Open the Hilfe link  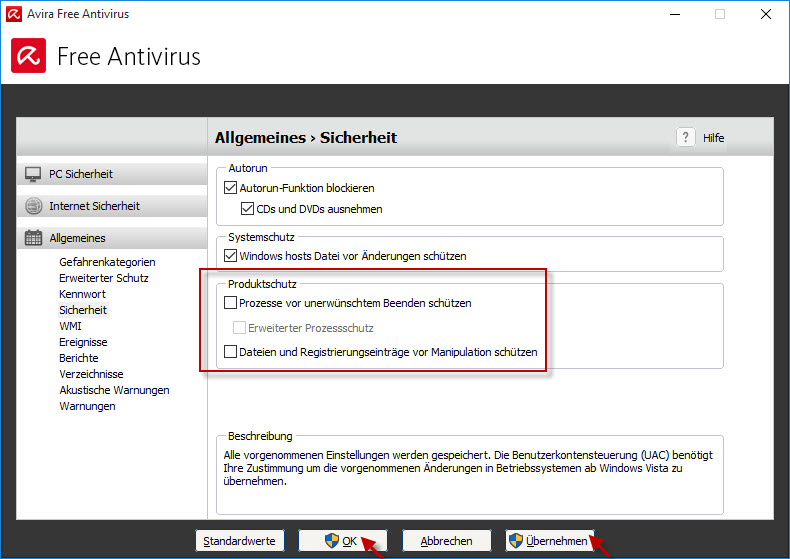[x=713, y=137]
